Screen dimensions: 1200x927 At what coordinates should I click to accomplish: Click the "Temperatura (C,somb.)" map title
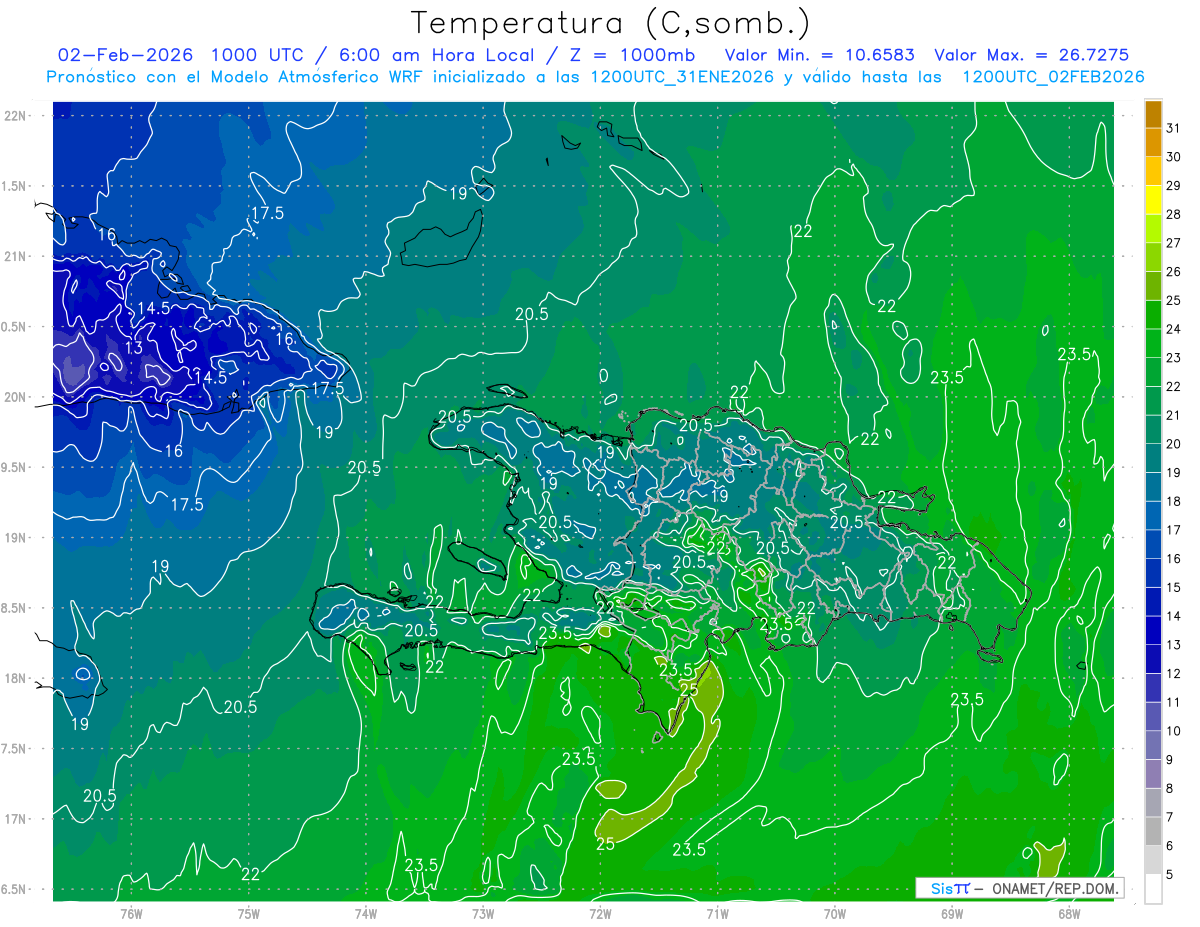(611, 22)
